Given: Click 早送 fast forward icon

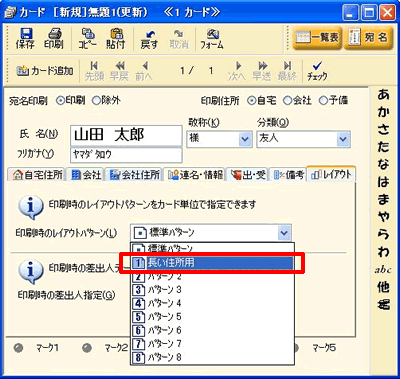Looking at the screenshot, I should [x=262, y=71].
